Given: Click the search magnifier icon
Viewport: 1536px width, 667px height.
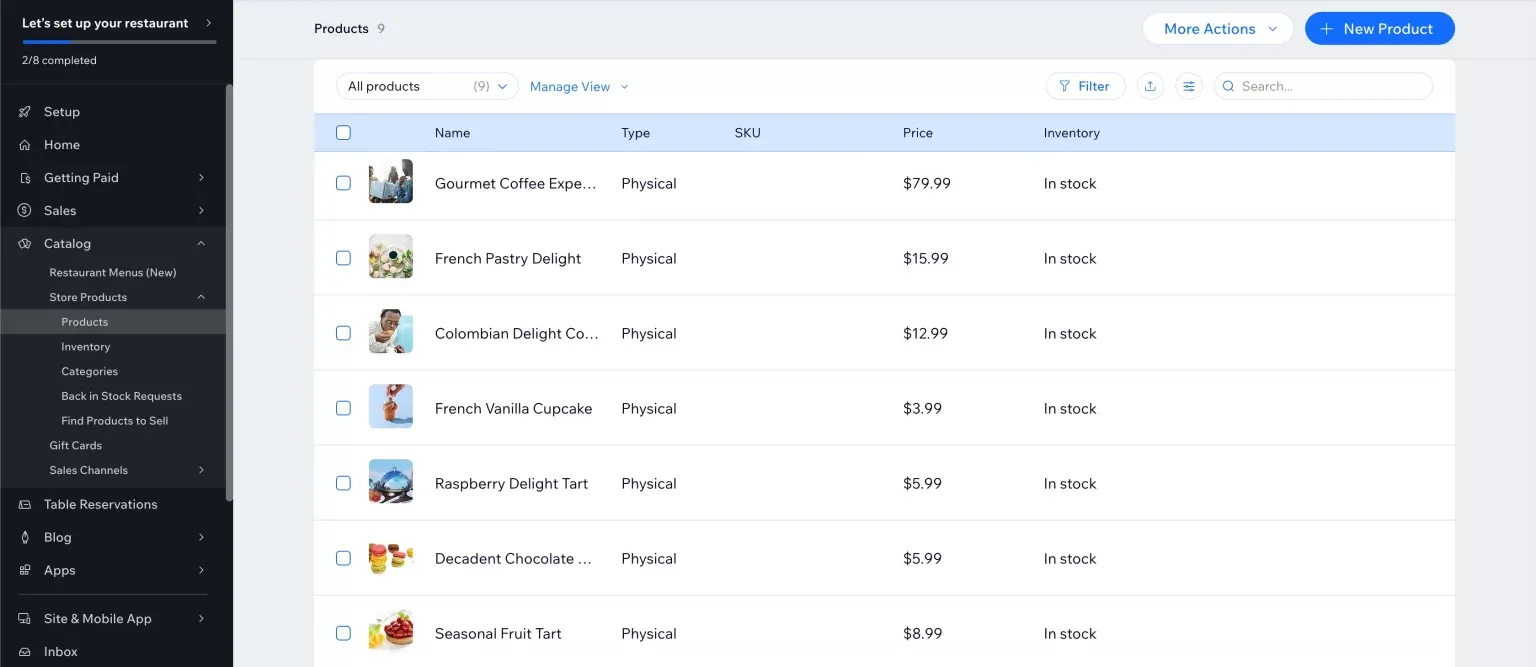Looking at the screenshot, I should click(x=1228, y=86).
